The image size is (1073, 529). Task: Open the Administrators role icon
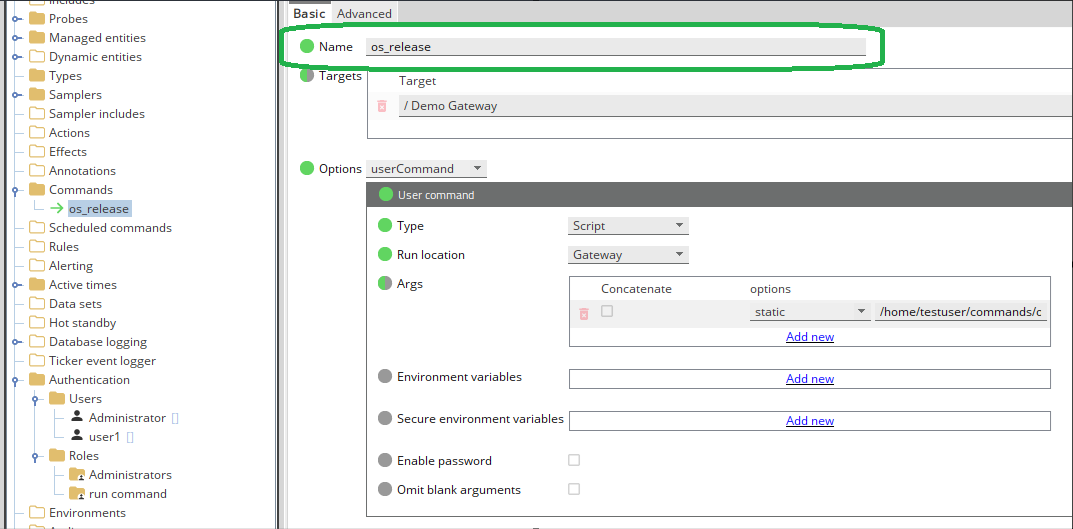point(77,475)
